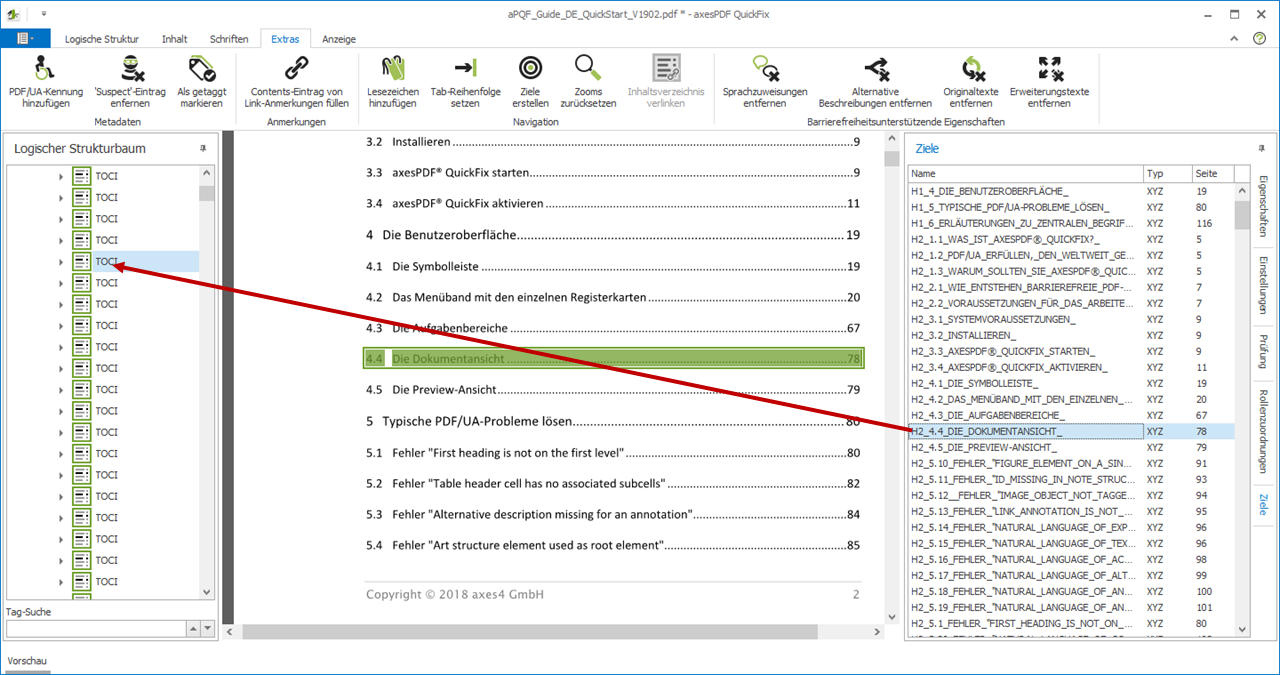The width and height of the screenshot is (1280, 675).
Task: Click TOC entry '4 Die Benutzeroberfläche'
Action: (613, 235)
